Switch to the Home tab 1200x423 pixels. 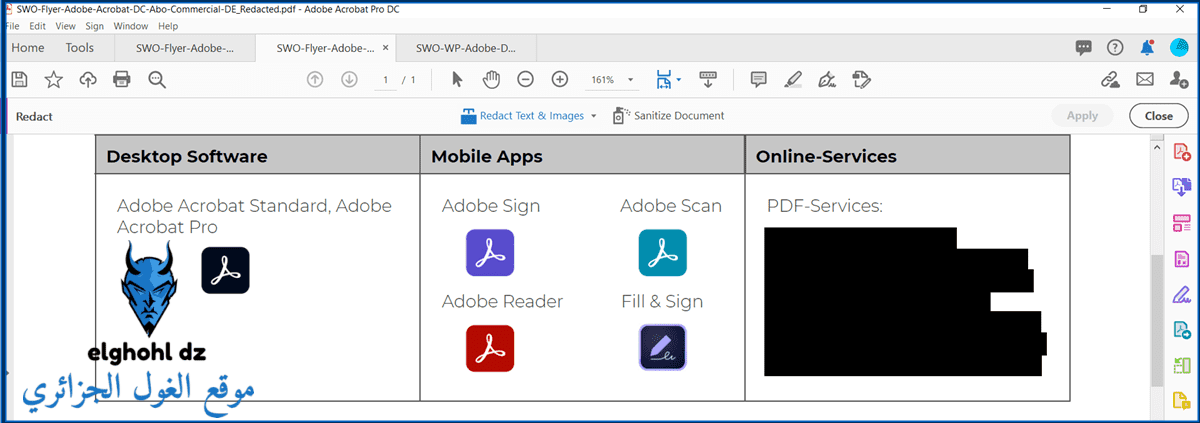tap(27, 47)
